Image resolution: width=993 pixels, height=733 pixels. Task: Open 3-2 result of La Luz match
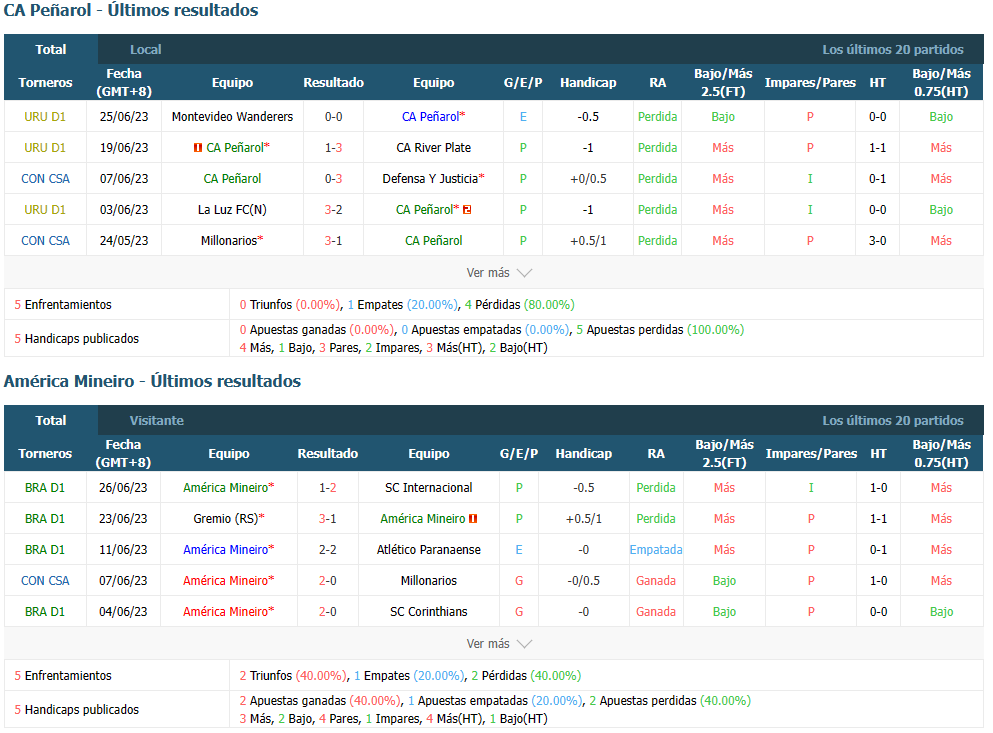click(334, 210)
